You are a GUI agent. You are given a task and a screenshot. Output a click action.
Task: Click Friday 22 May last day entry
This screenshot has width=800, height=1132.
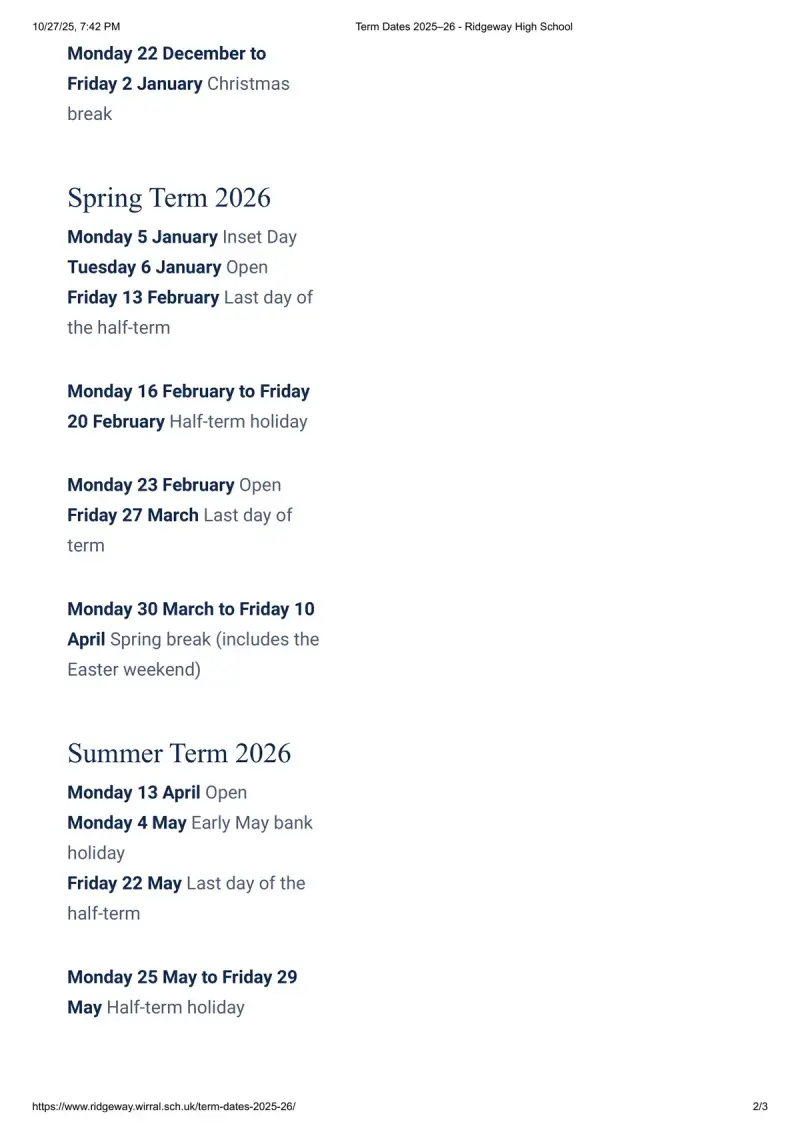[186, 898]
